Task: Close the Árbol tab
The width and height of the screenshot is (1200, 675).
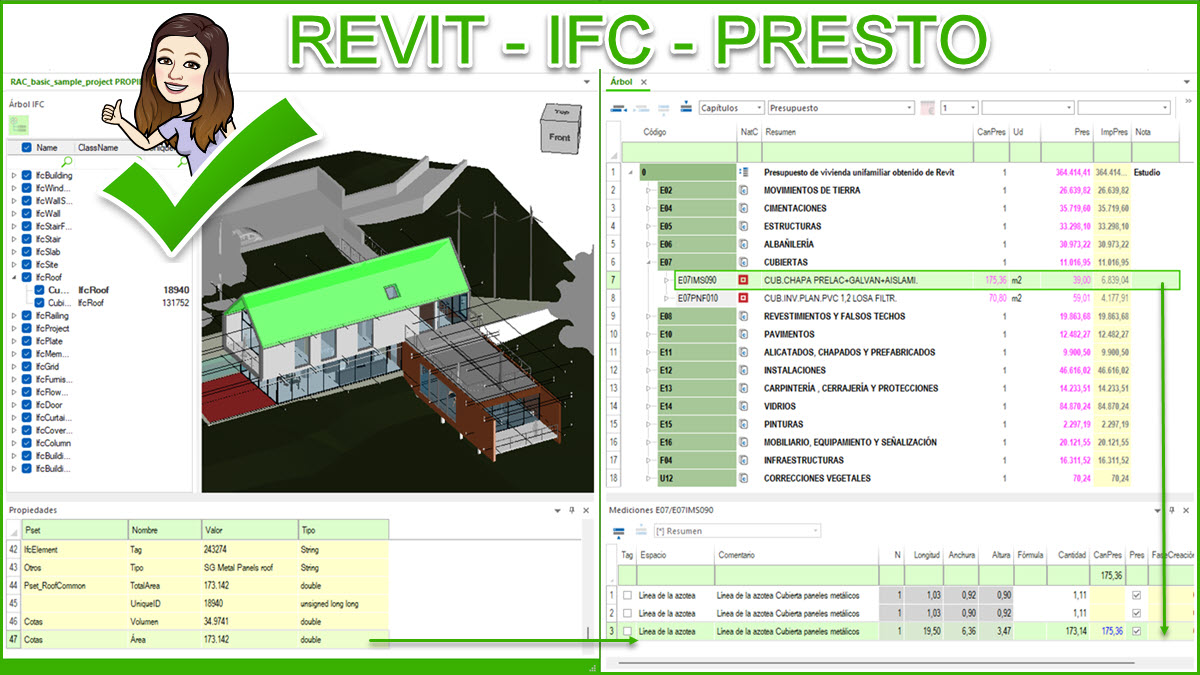Action: [644, 82]
